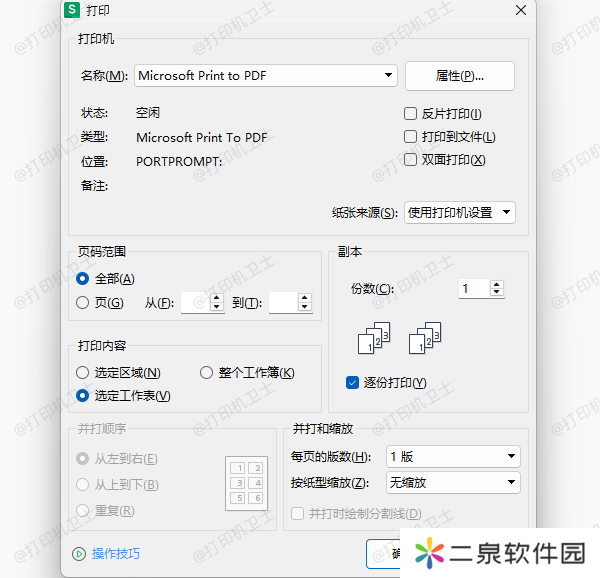Uncheck the collate (逐份打印) checkbox
The height and width of the screenshot is (578, 600).
[x=352, y=383]
